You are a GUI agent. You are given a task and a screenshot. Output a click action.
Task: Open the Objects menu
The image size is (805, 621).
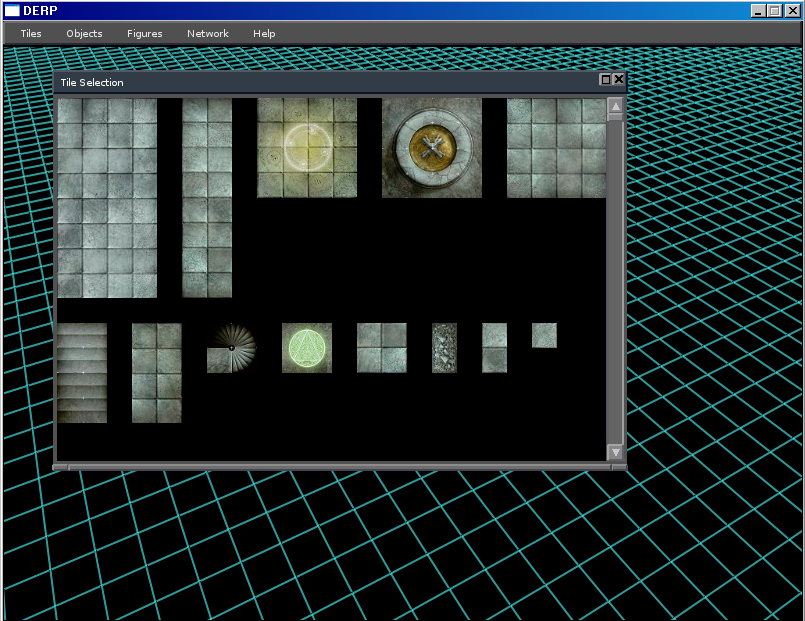(84, 33)
